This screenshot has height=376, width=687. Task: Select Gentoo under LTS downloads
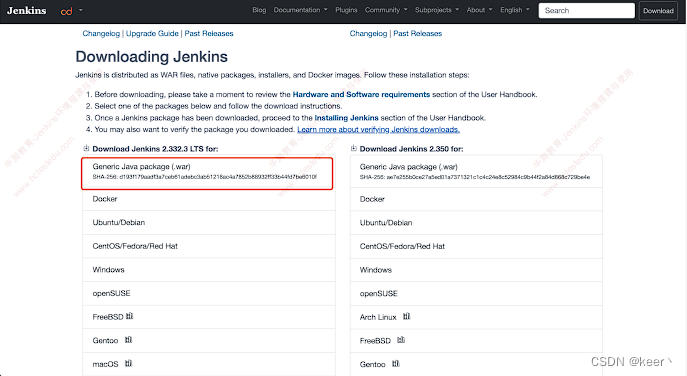(209, 341)
